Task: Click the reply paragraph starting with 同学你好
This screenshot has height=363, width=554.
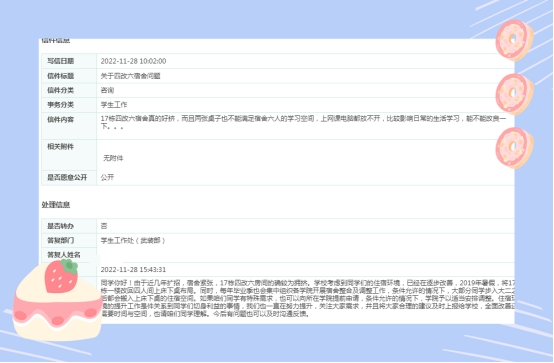Action: [x=307, y=298]
